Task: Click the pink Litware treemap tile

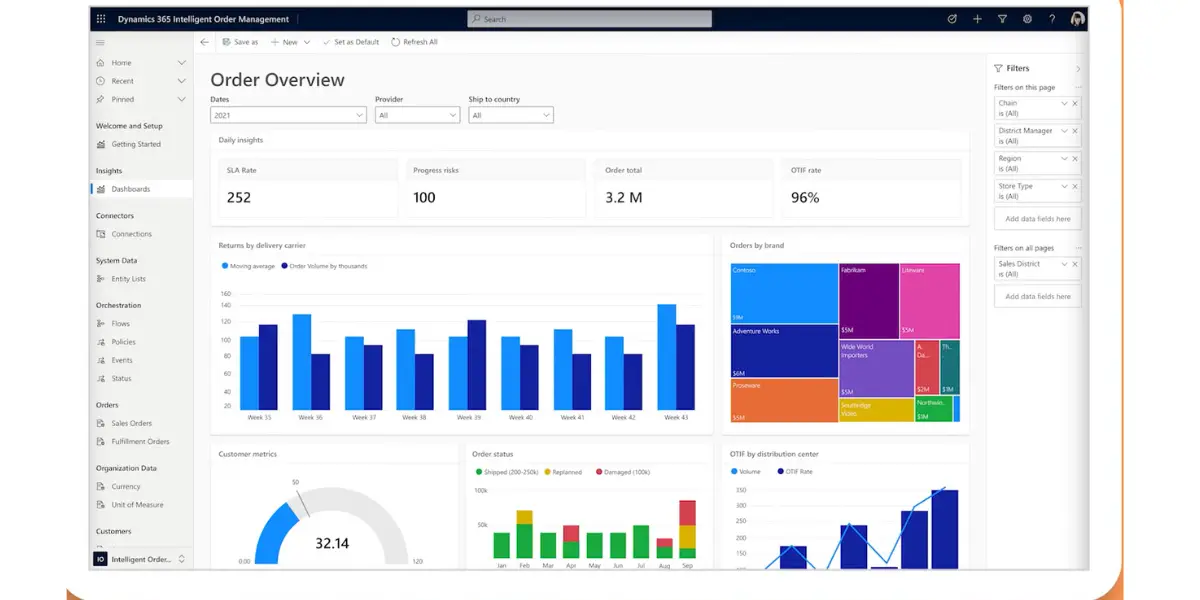Action: tap(930, 301)
